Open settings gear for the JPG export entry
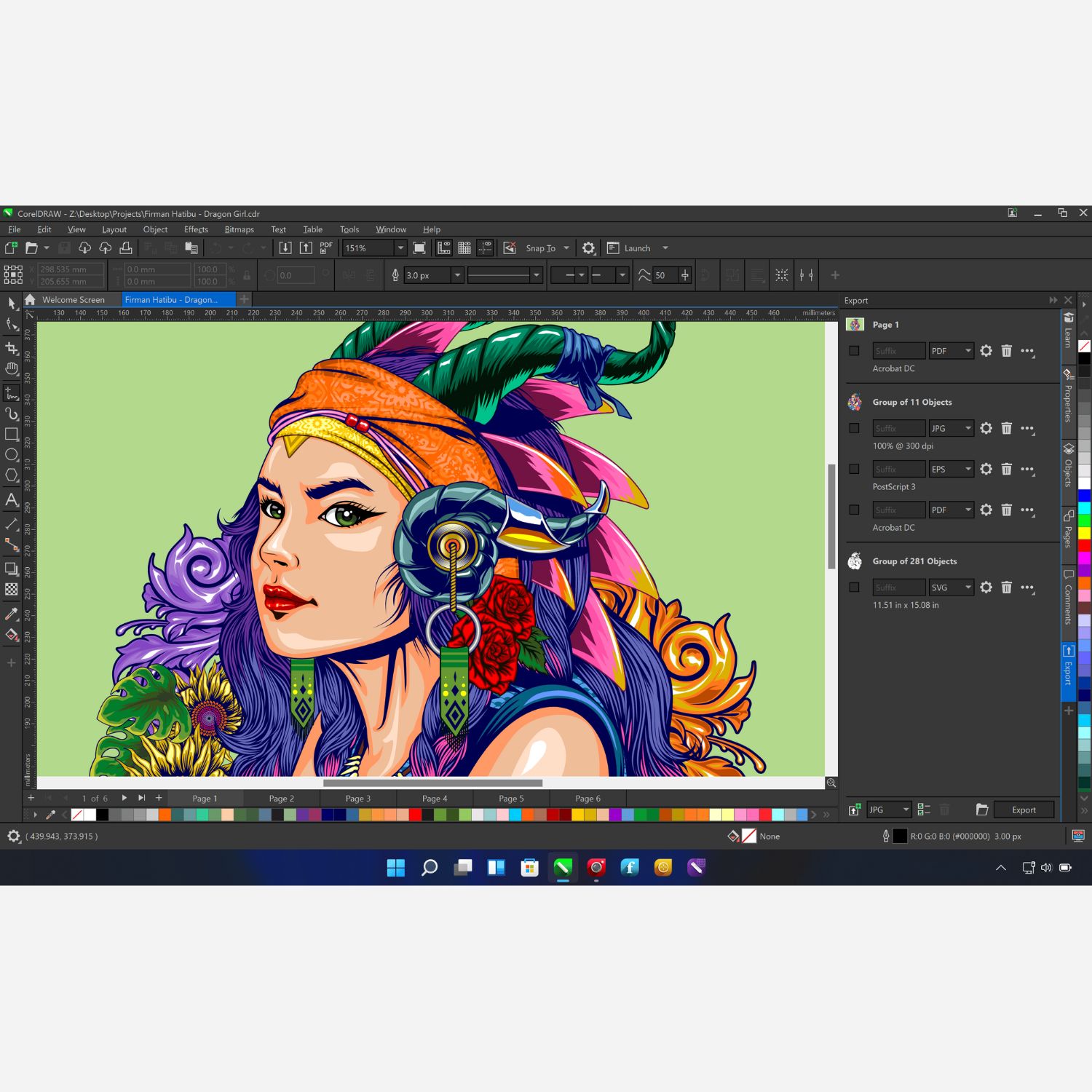This screenshot has height=1092, width=1092. click(986, 428)
